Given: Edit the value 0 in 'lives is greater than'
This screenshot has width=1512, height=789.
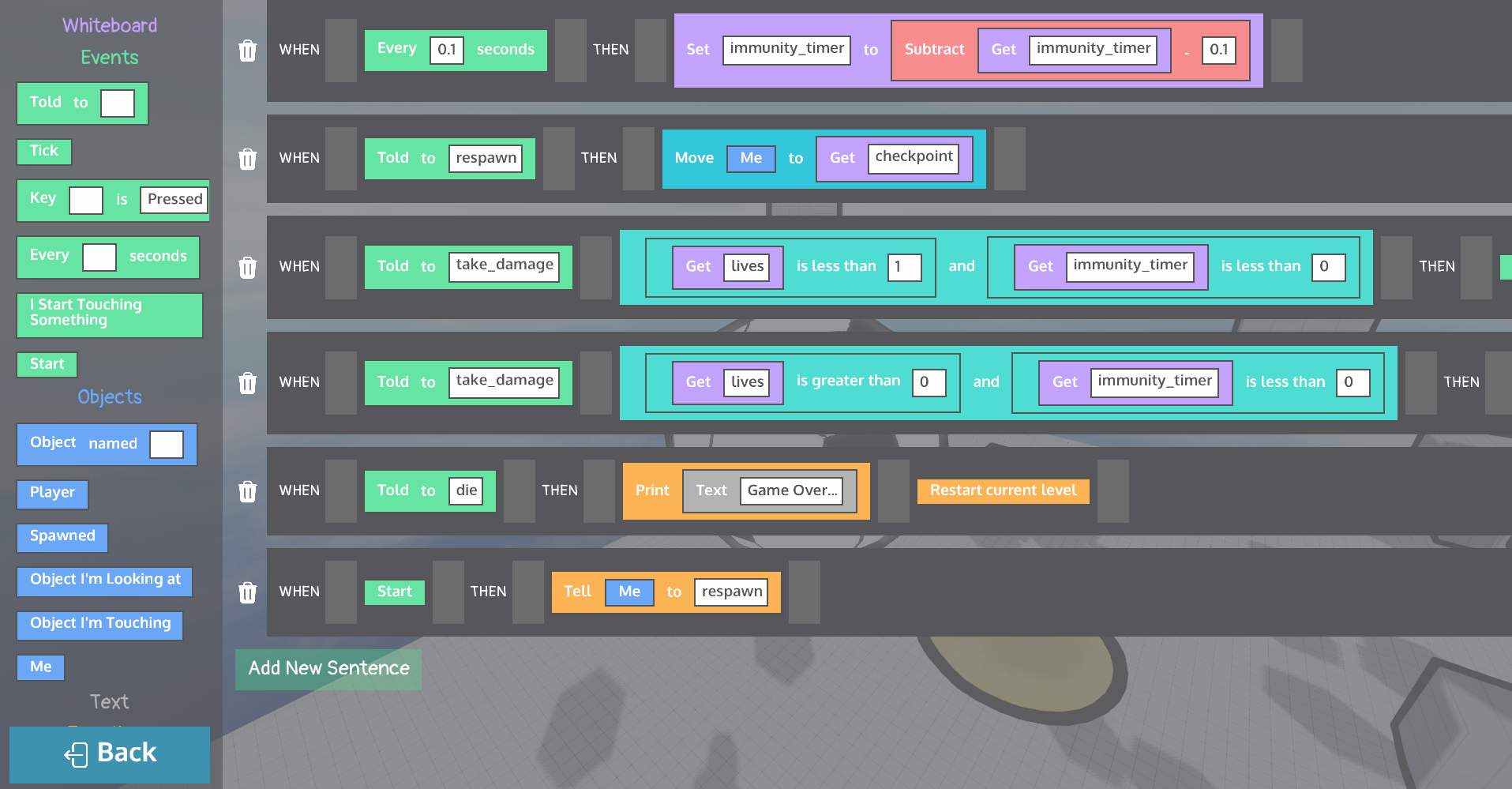Looking at the screenshot, I should pyautogui.click(x=929, y=383).
